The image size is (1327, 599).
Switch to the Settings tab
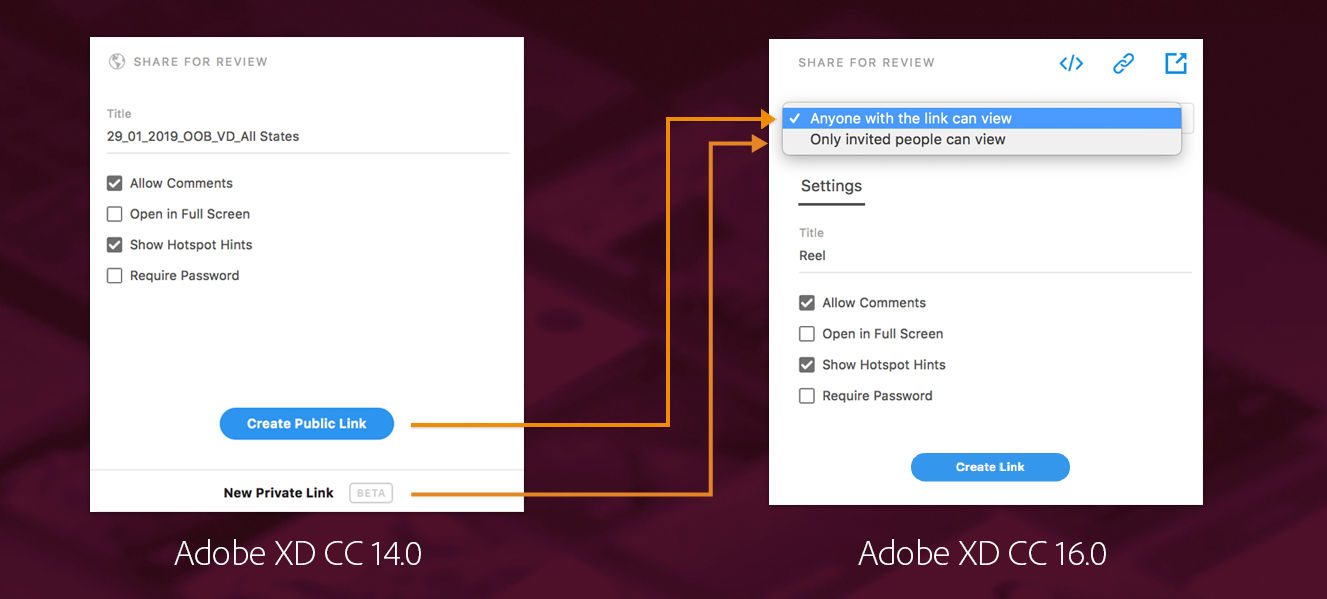(x=831, y=187)
